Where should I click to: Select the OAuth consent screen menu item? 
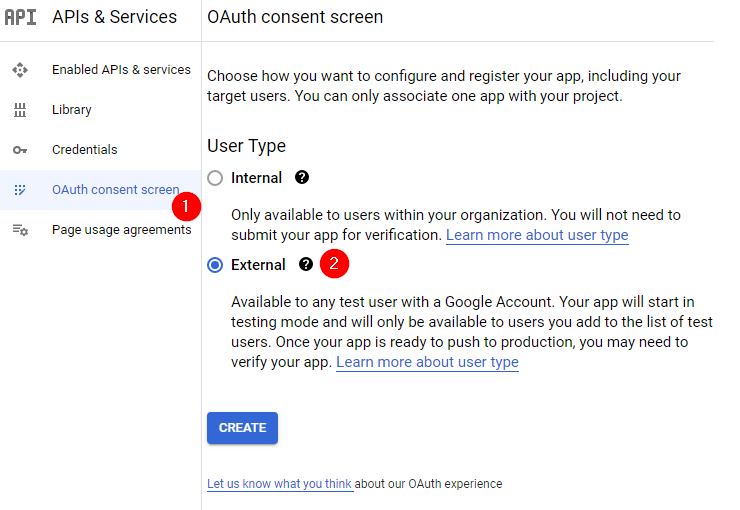pos(115,190)
